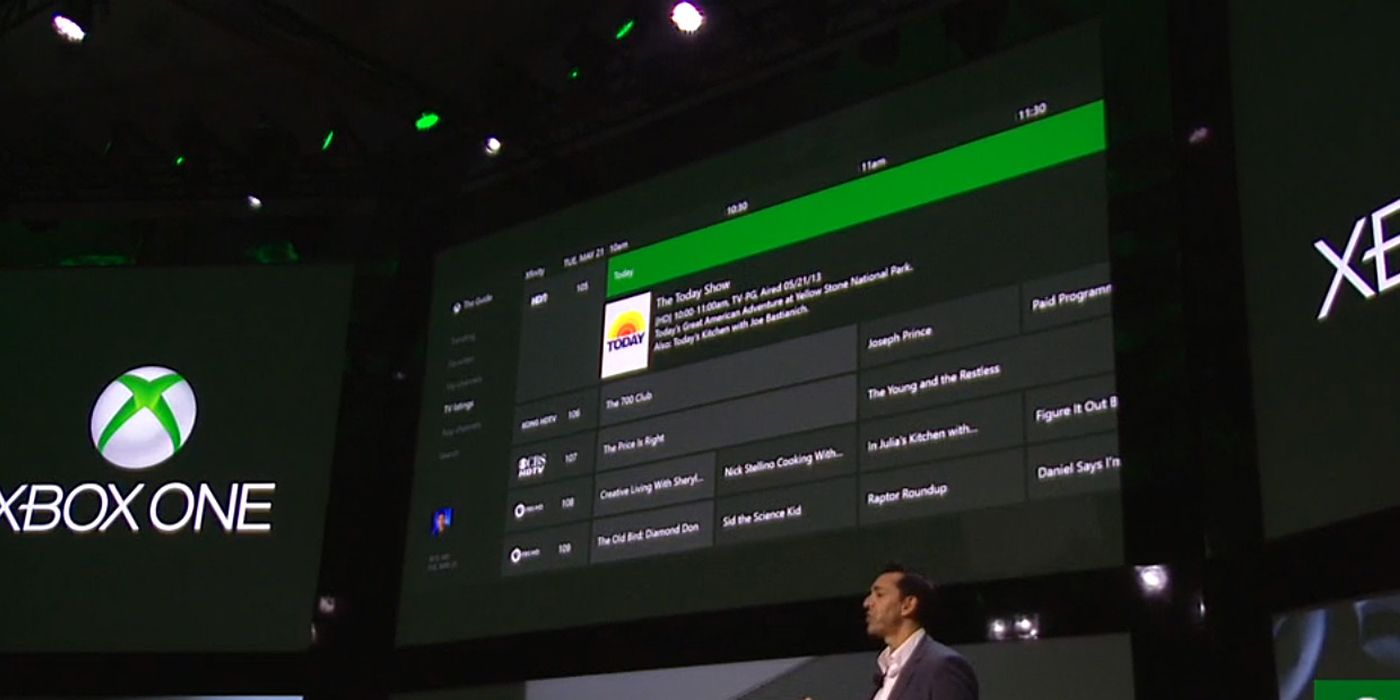Click the 11:30 time header

1032,113
